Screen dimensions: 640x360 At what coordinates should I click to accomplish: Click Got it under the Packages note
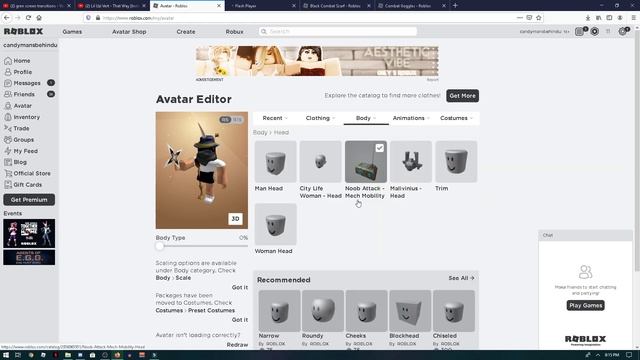[240, 320]
